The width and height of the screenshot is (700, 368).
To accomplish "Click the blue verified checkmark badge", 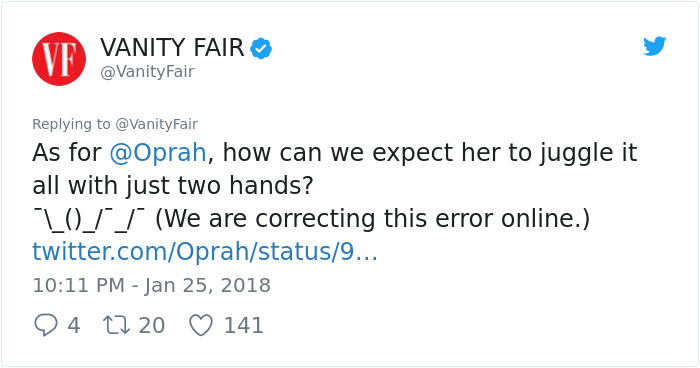I will tap(261, 49).
